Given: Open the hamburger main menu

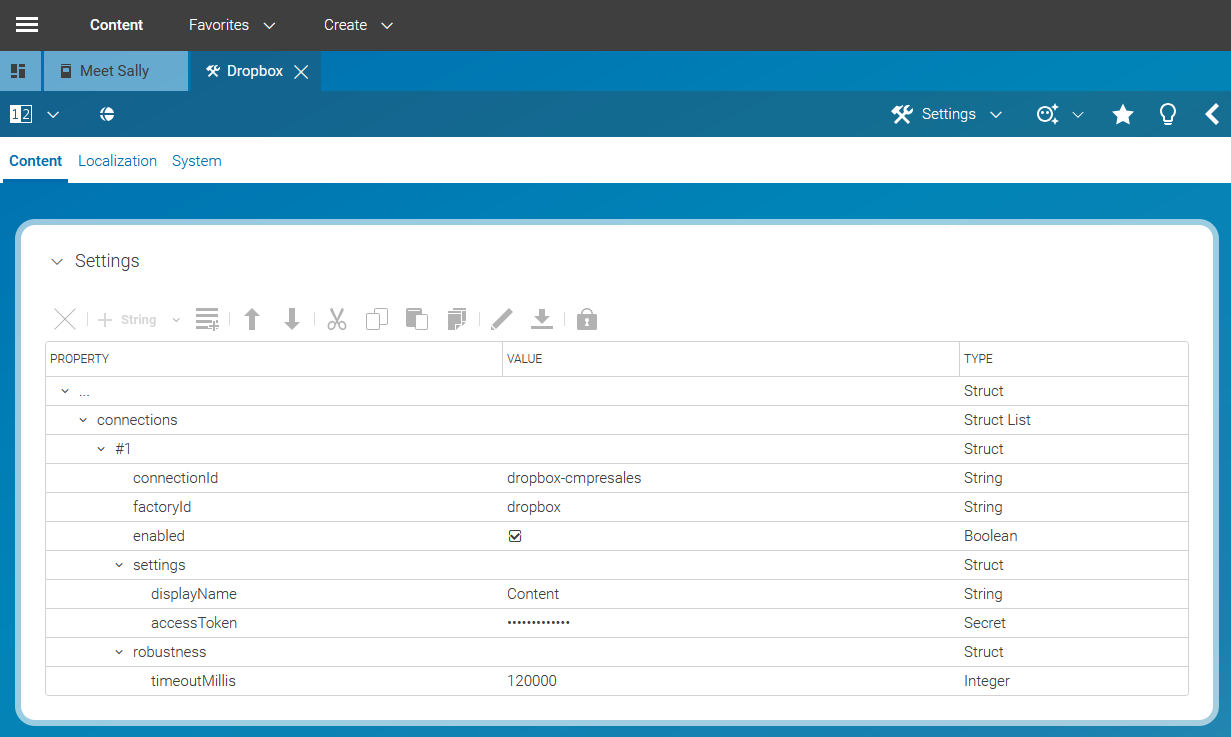Looking at the screenshot, I should 27,25.
